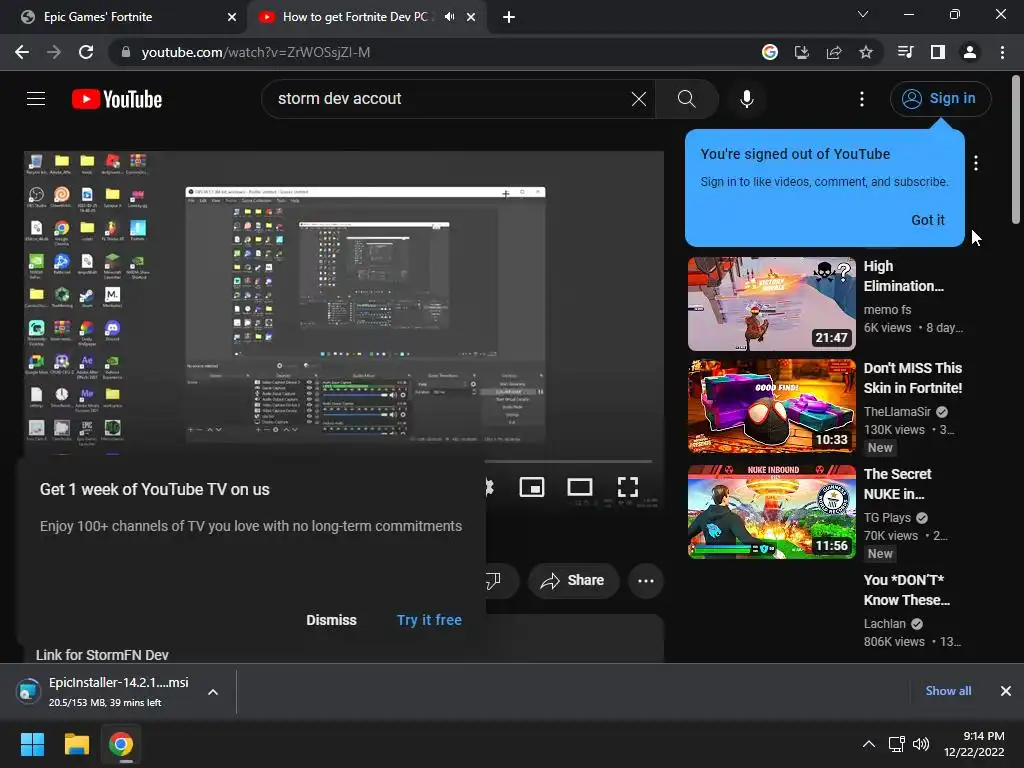Image resolution: width=1024 pixels, height=768 pixels.
Task: Switch to Epic Games' Fortnite tab
Action: (x=123, y=17)
